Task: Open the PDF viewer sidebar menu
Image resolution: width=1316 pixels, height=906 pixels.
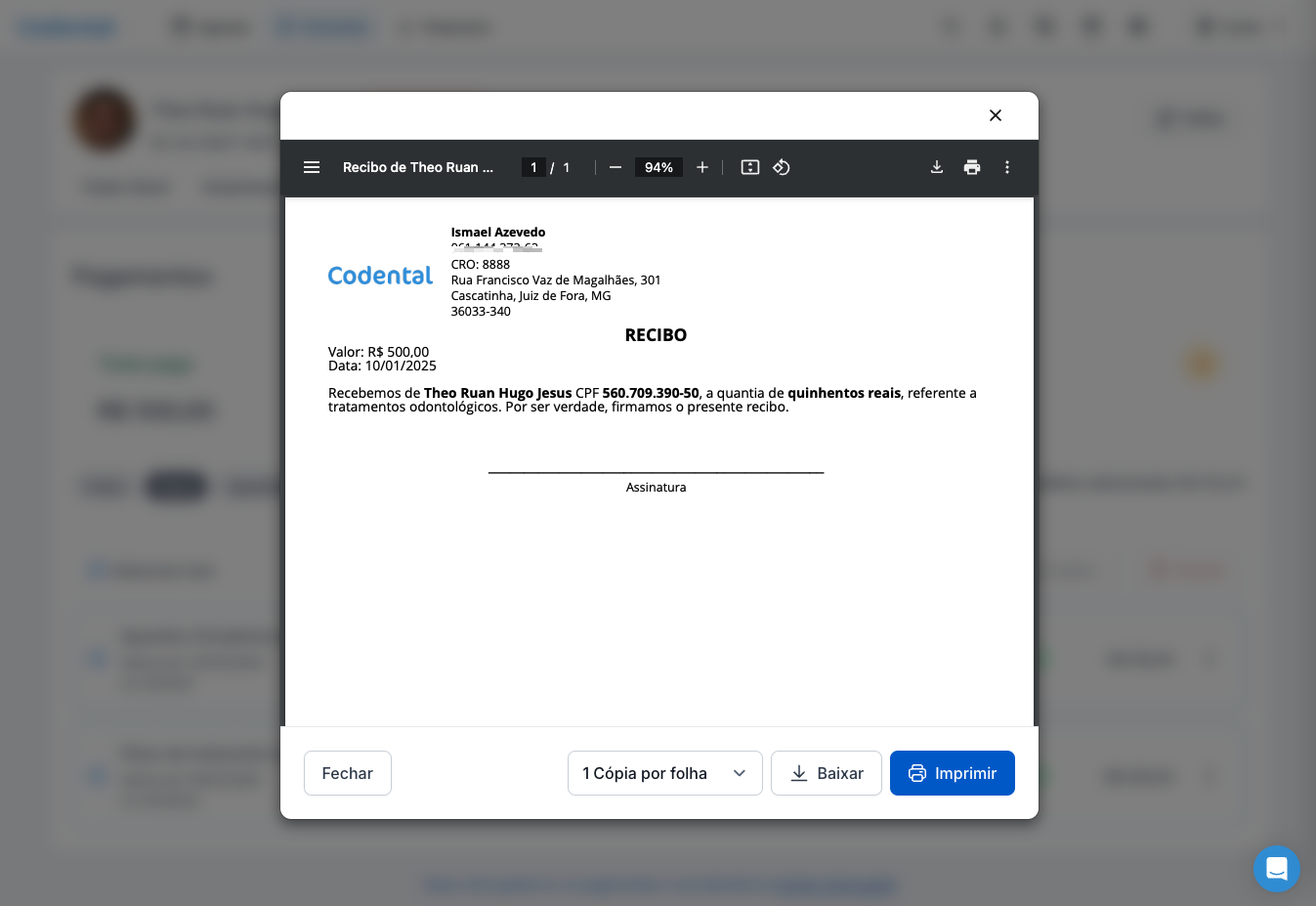Action: coord(312,167)
